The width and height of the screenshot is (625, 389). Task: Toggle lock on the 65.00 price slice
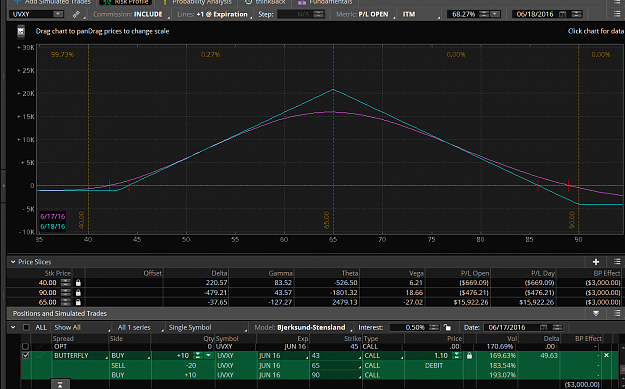[78, 302]
